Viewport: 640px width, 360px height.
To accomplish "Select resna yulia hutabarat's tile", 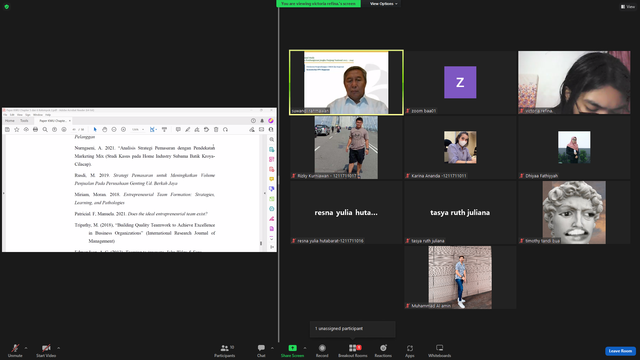I will click(346, 212).
